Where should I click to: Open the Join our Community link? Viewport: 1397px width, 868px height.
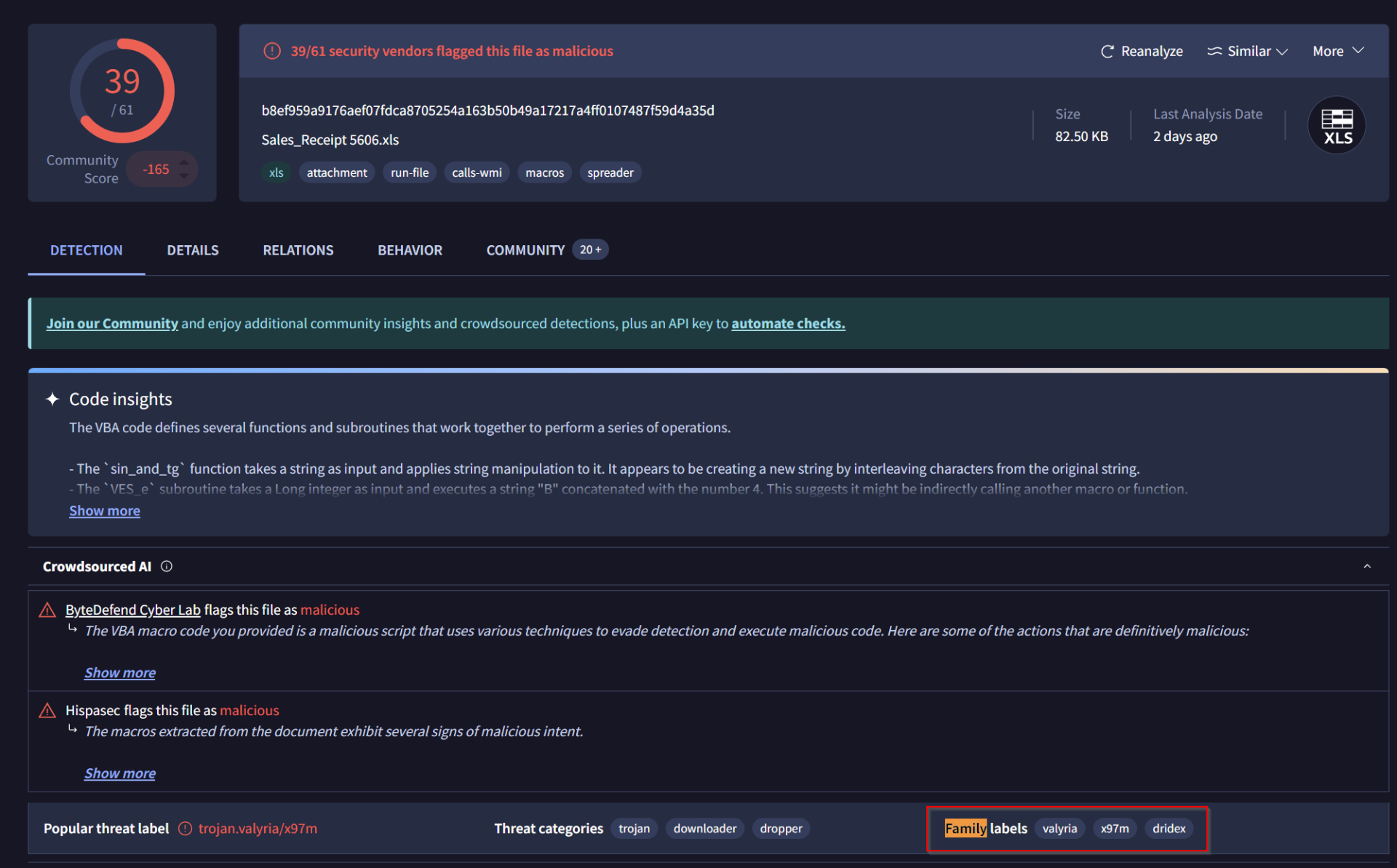click(x=112, y=323)
